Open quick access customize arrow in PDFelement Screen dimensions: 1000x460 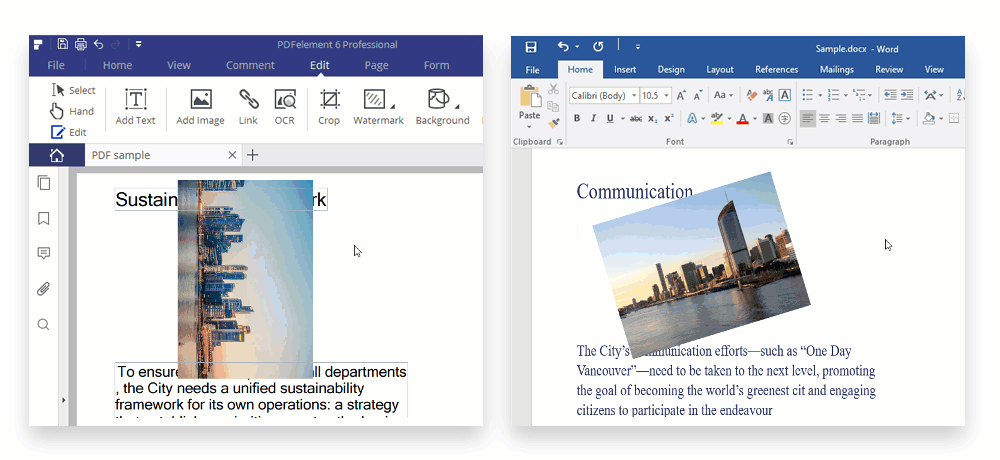138,44
